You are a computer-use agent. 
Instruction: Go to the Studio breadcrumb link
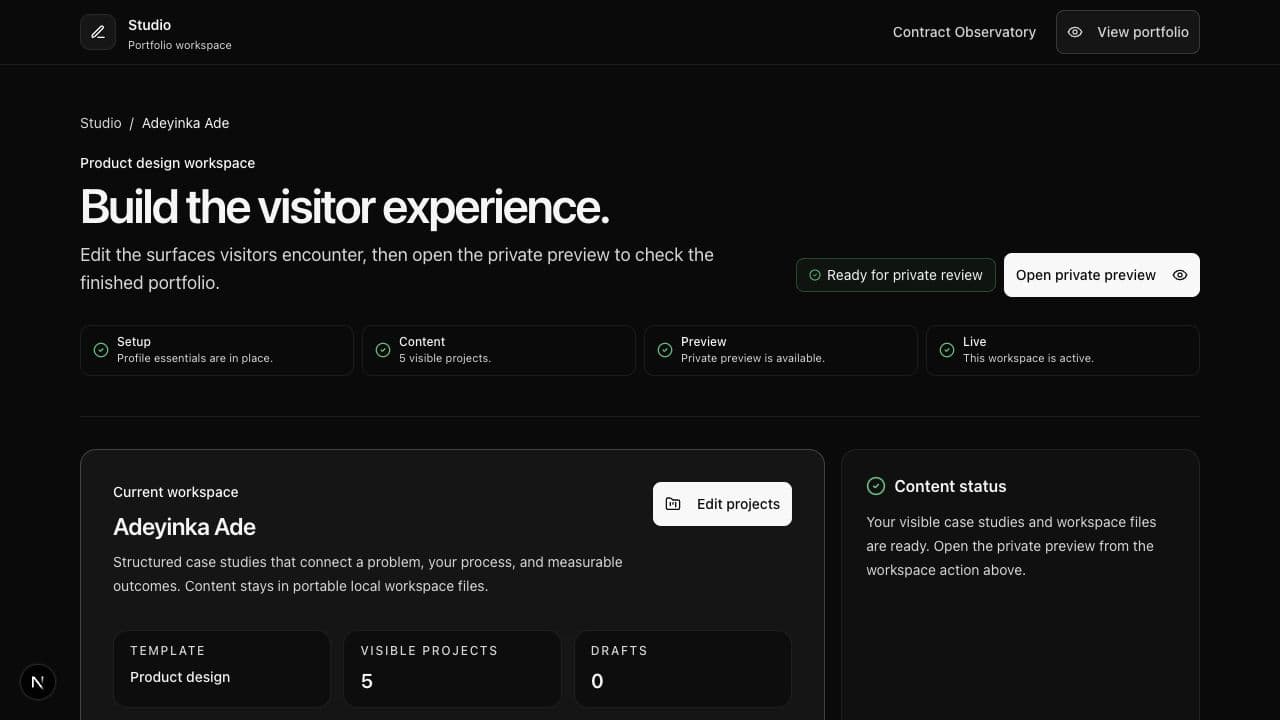tap(100, 123)
